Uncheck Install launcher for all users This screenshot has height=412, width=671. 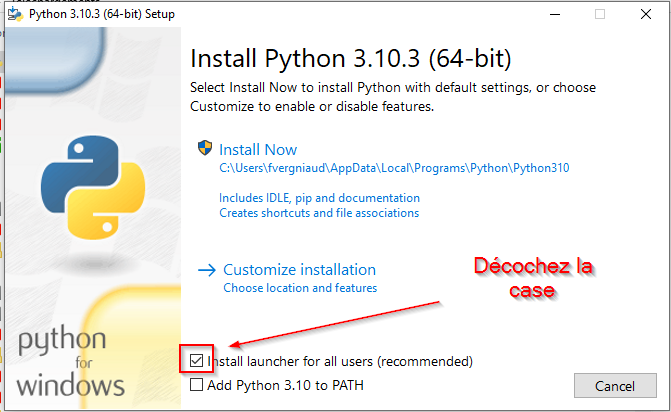[x=196, y=361]
